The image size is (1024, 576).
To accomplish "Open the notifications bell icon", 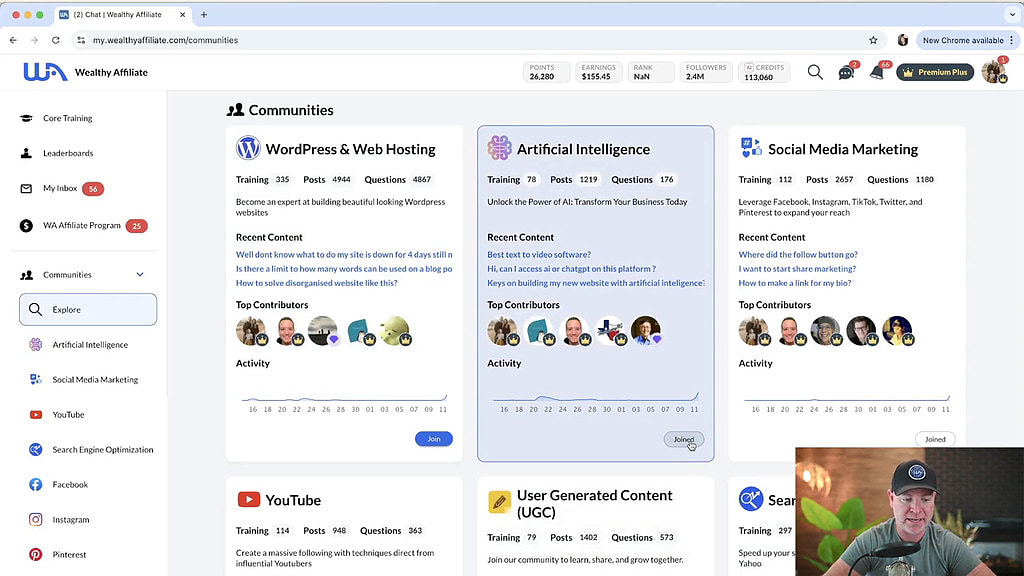I will pos(877,72).
